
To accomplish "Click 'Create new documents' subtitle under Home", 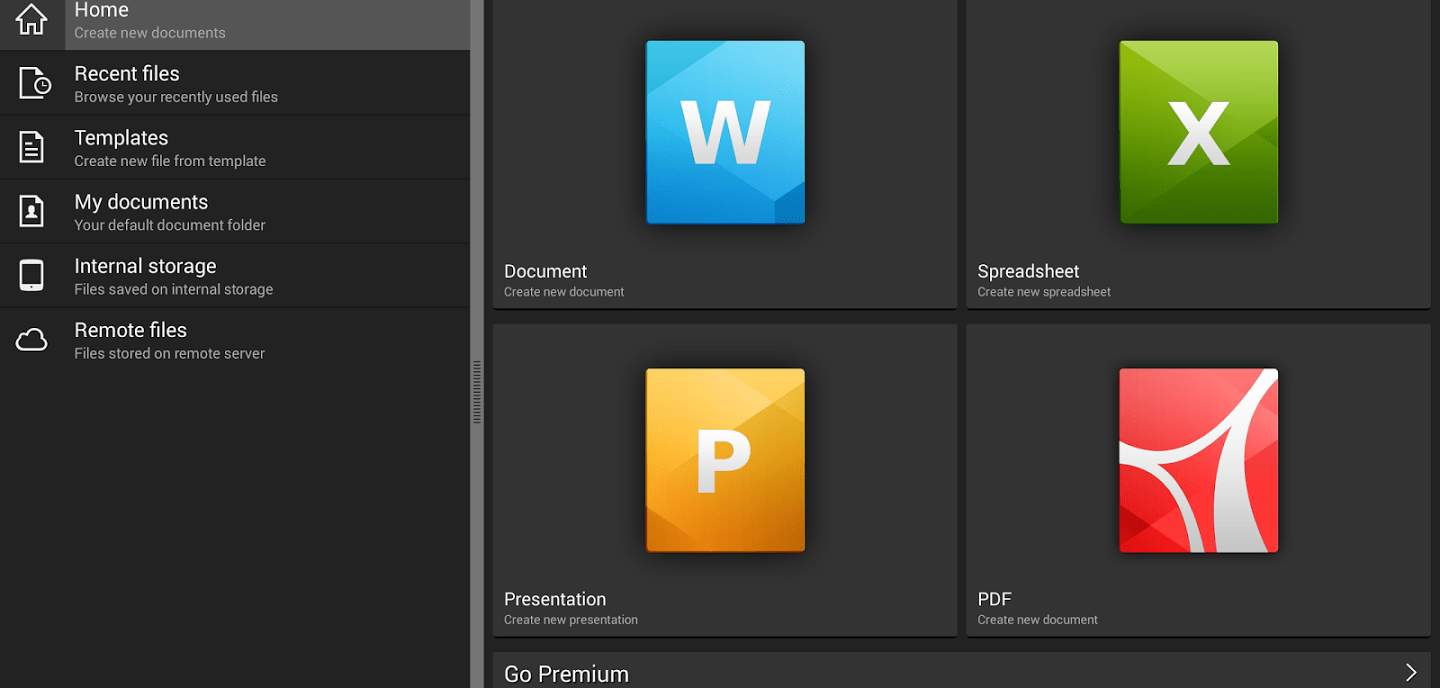I will [150, 33].
